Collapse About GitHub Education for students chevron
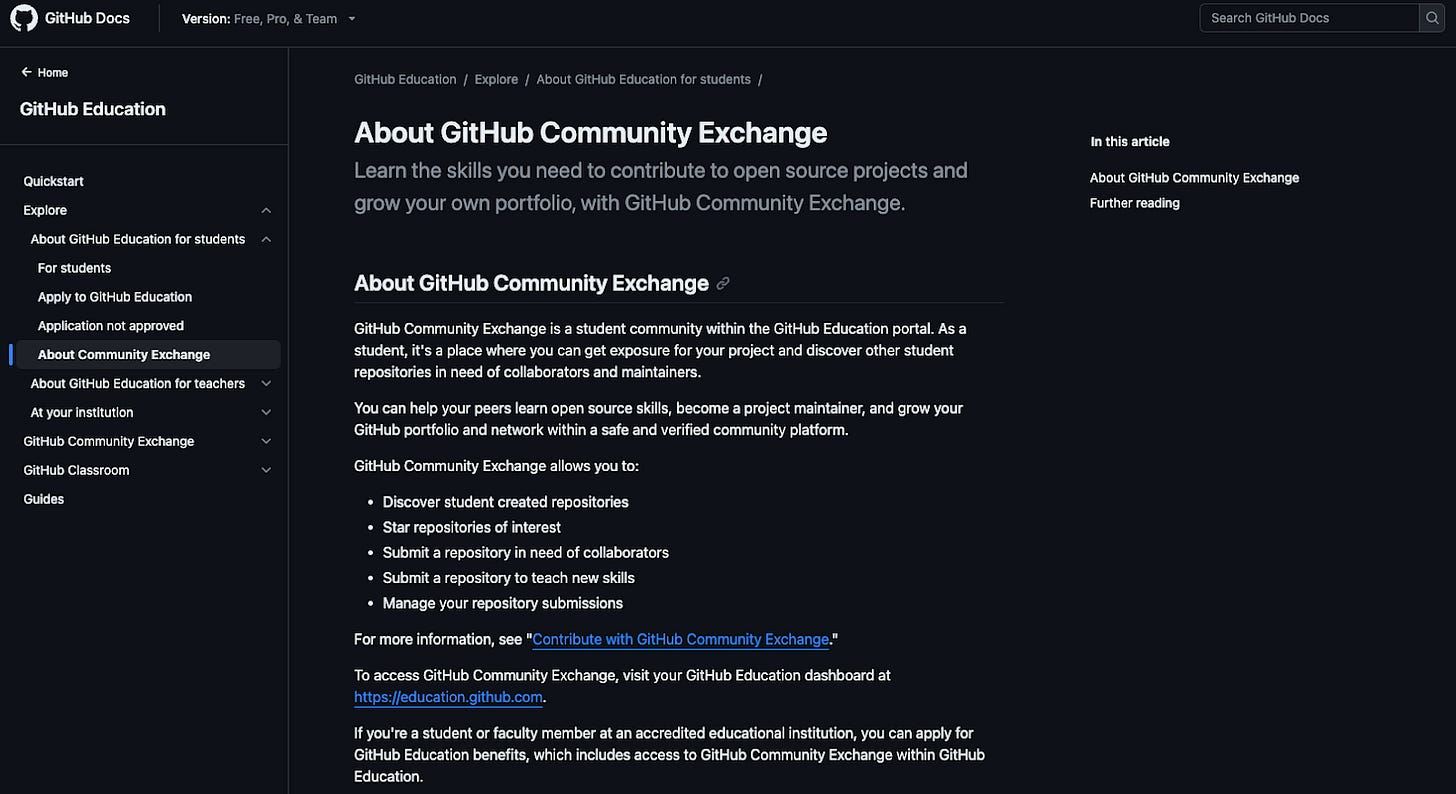The image size is (1456, 794). click(266, 239)
